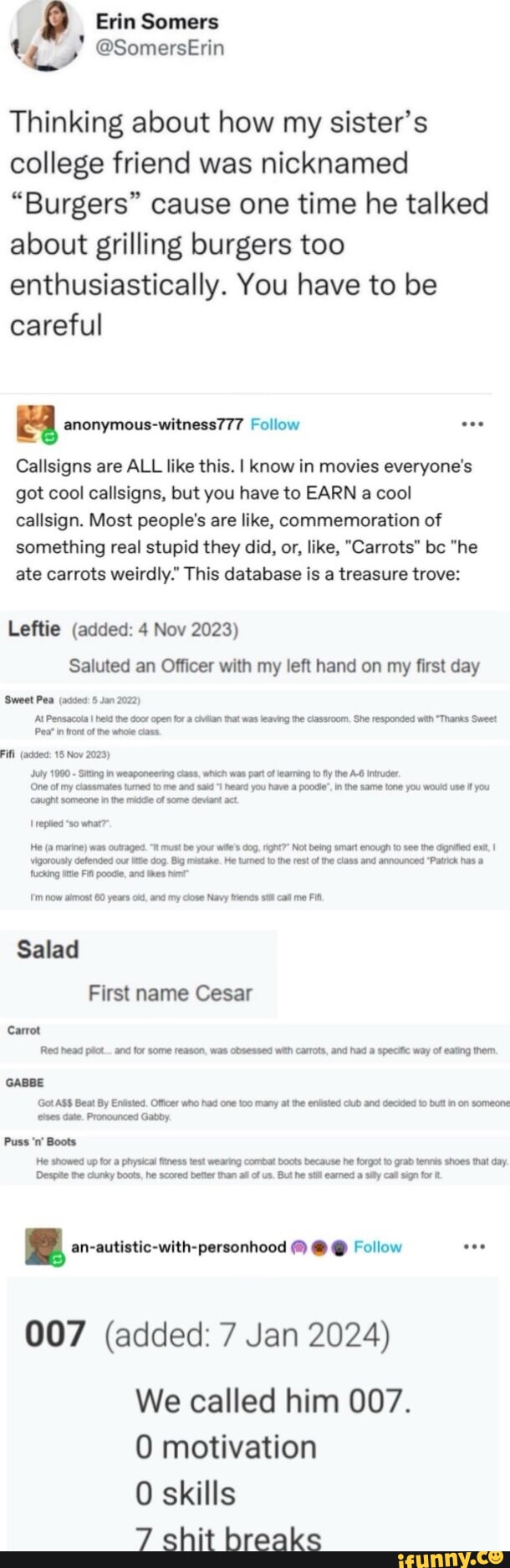Click the green reblog badge on anonymous-witness777's avatar
Screen dimensions: 510x1568
pyautogui.click(x=48, y=434)
